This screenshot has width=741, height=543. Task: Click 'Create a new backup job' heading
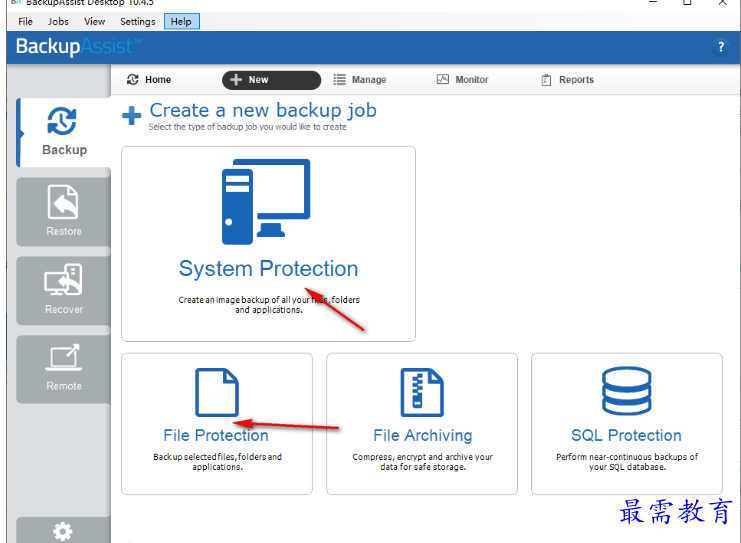click(263, 110)
